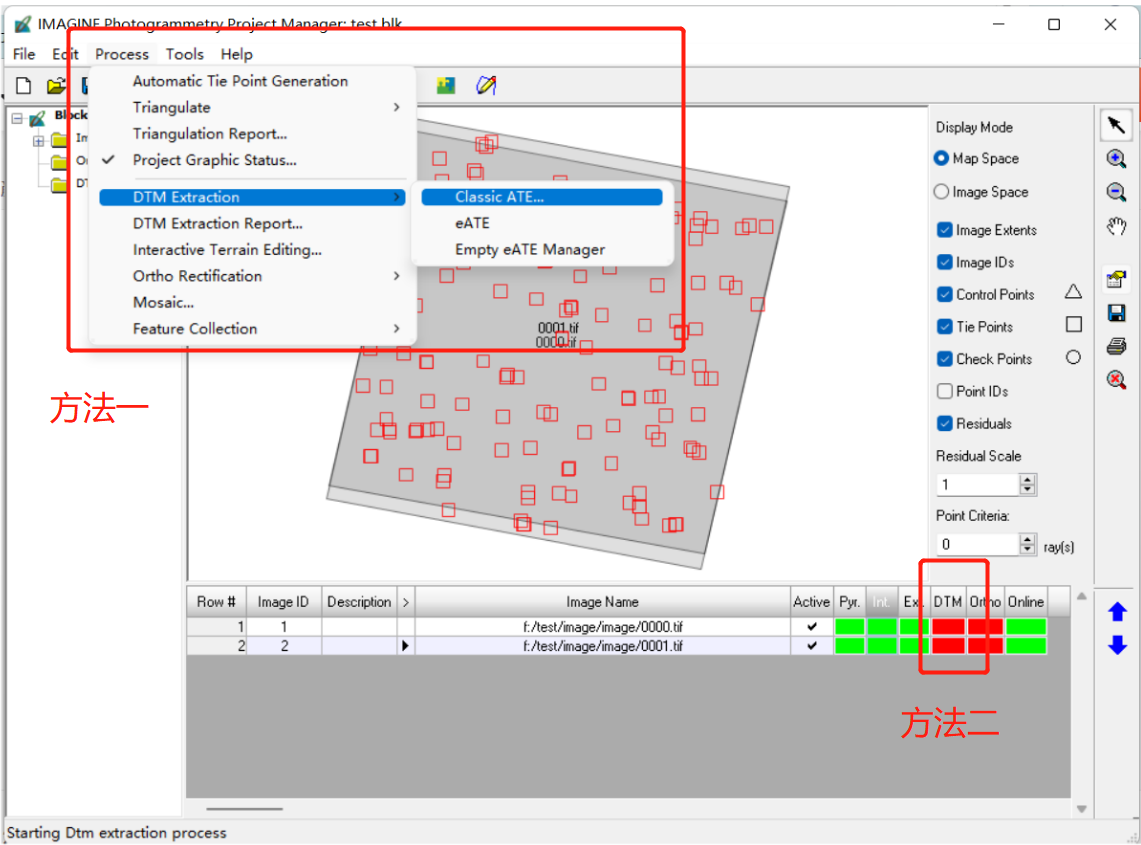
Task: Click the f:/test/image/image/0001.tif cell
Action: point(603,646)
